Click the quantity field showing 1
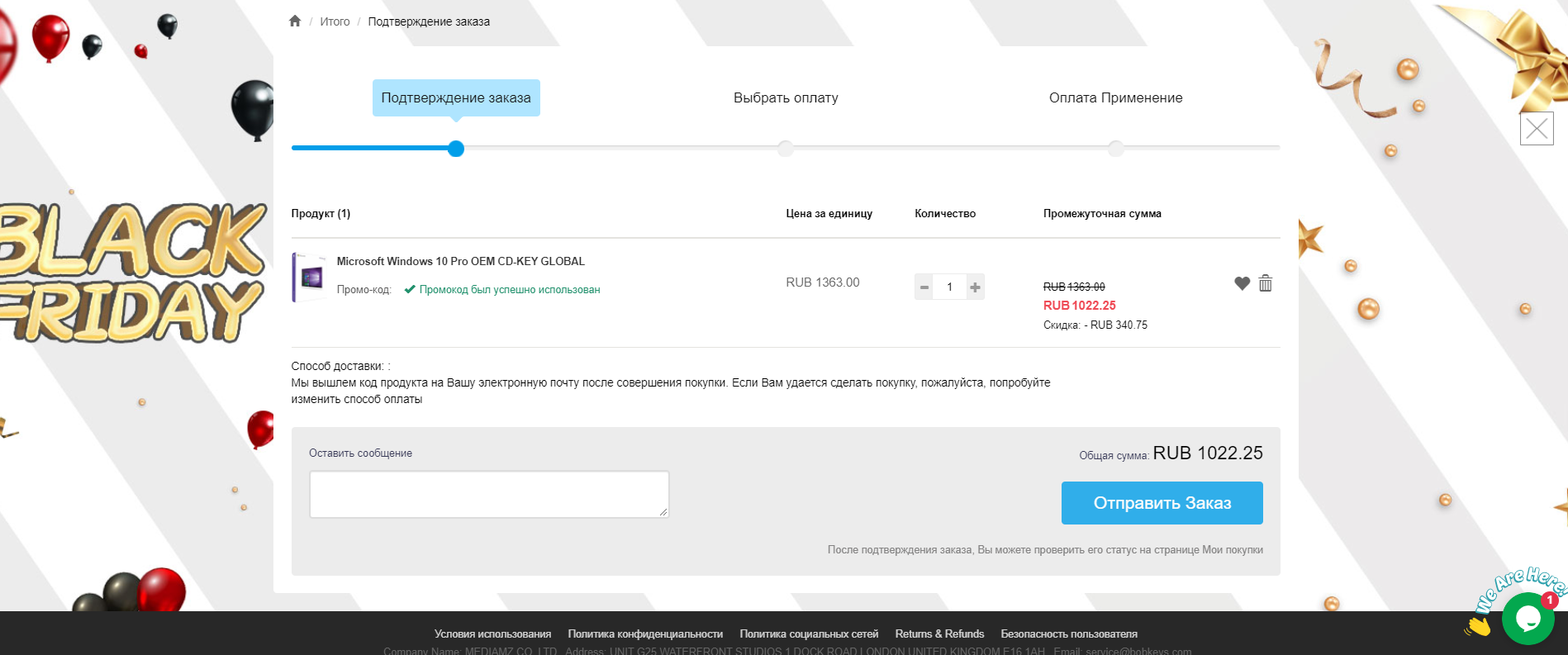This screenshot has width=1568, height=655. [x=950, y=287]
